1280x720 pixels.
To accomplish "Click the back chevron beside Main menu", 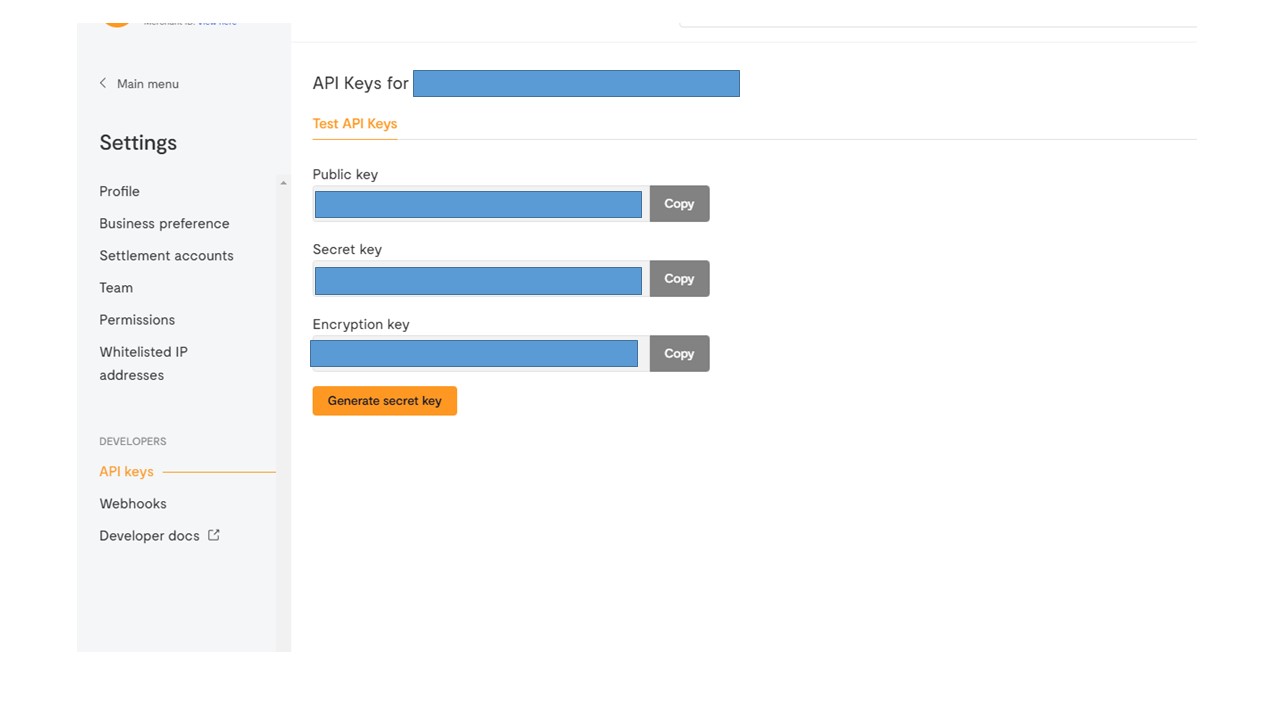I will (102, 83).
